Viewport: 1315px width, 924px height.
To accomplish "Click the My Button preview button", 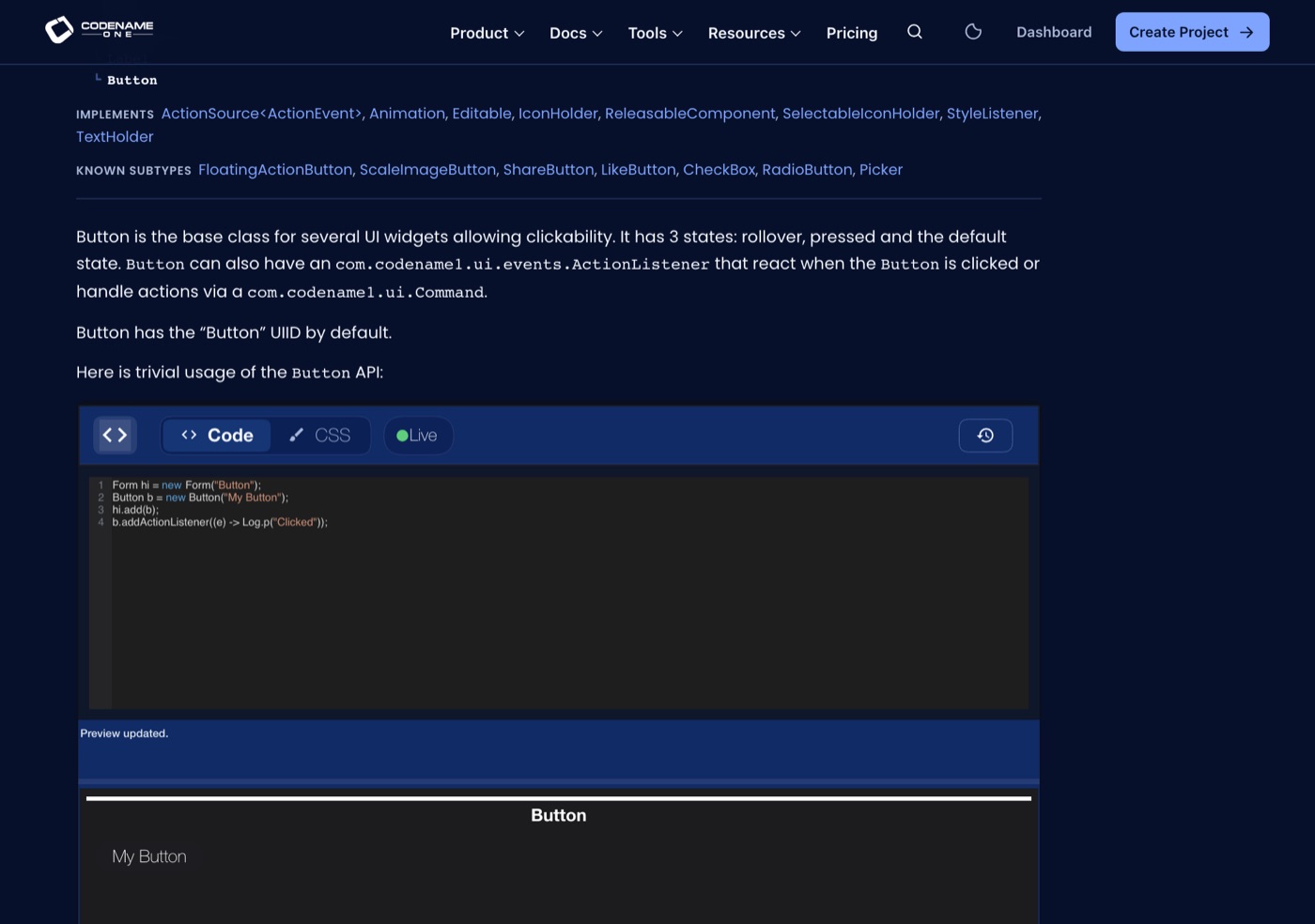I will click(149, 856).
